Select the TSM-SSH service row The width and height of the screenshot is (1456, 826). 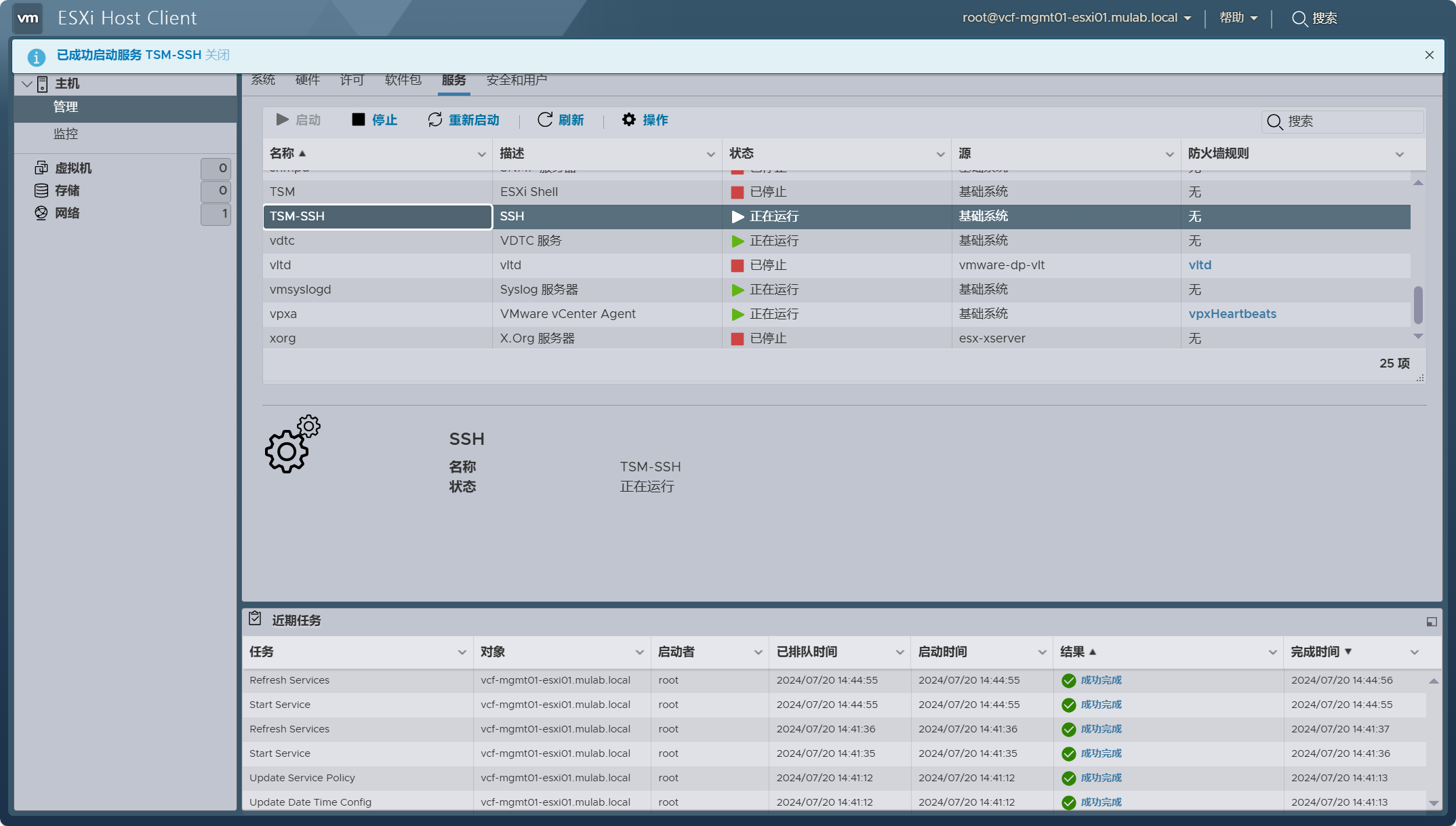(836, 216)
